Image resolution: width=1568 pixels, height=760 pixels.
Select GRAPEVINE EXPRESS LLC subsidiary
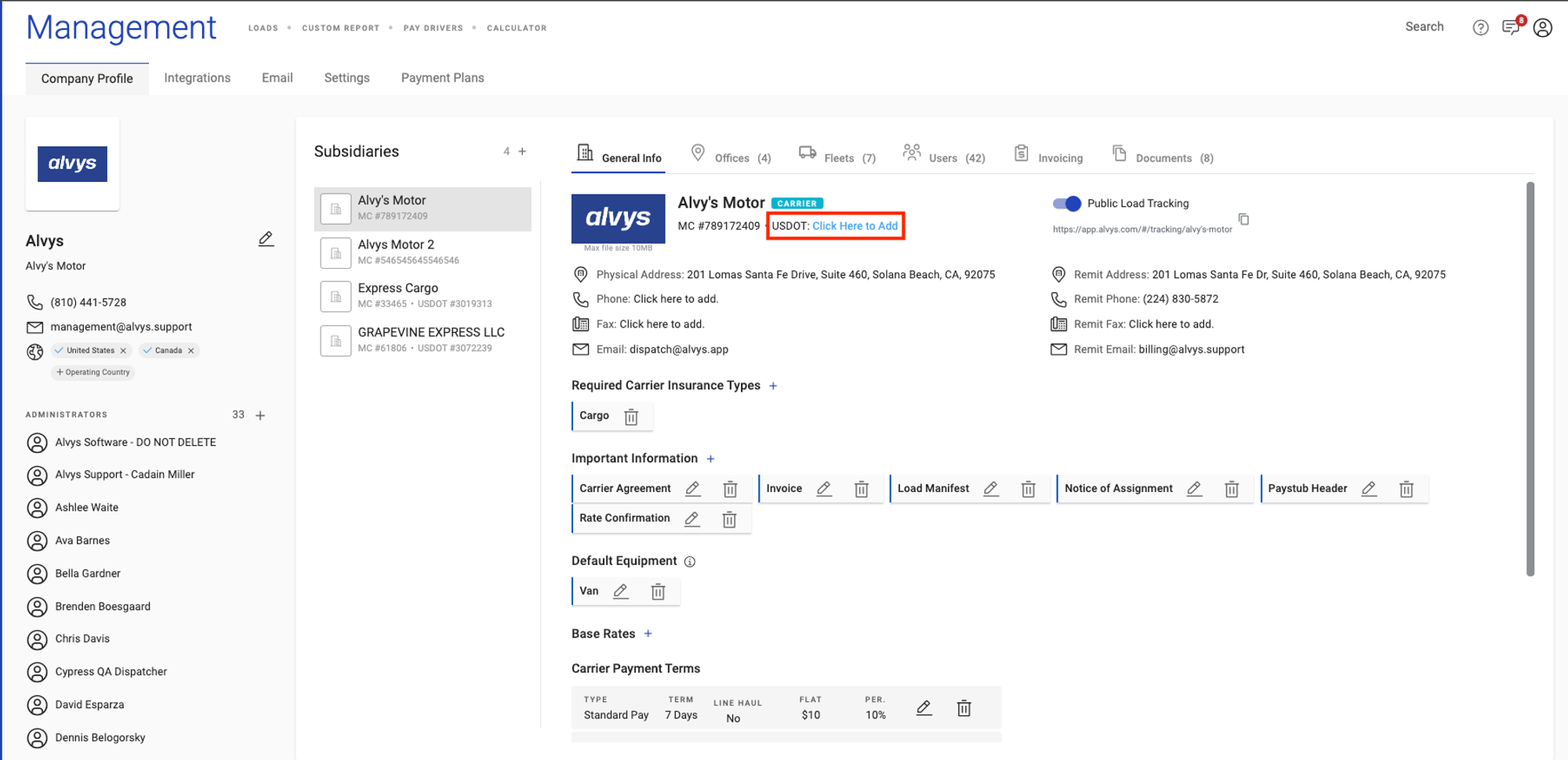(x=423, y=340)
